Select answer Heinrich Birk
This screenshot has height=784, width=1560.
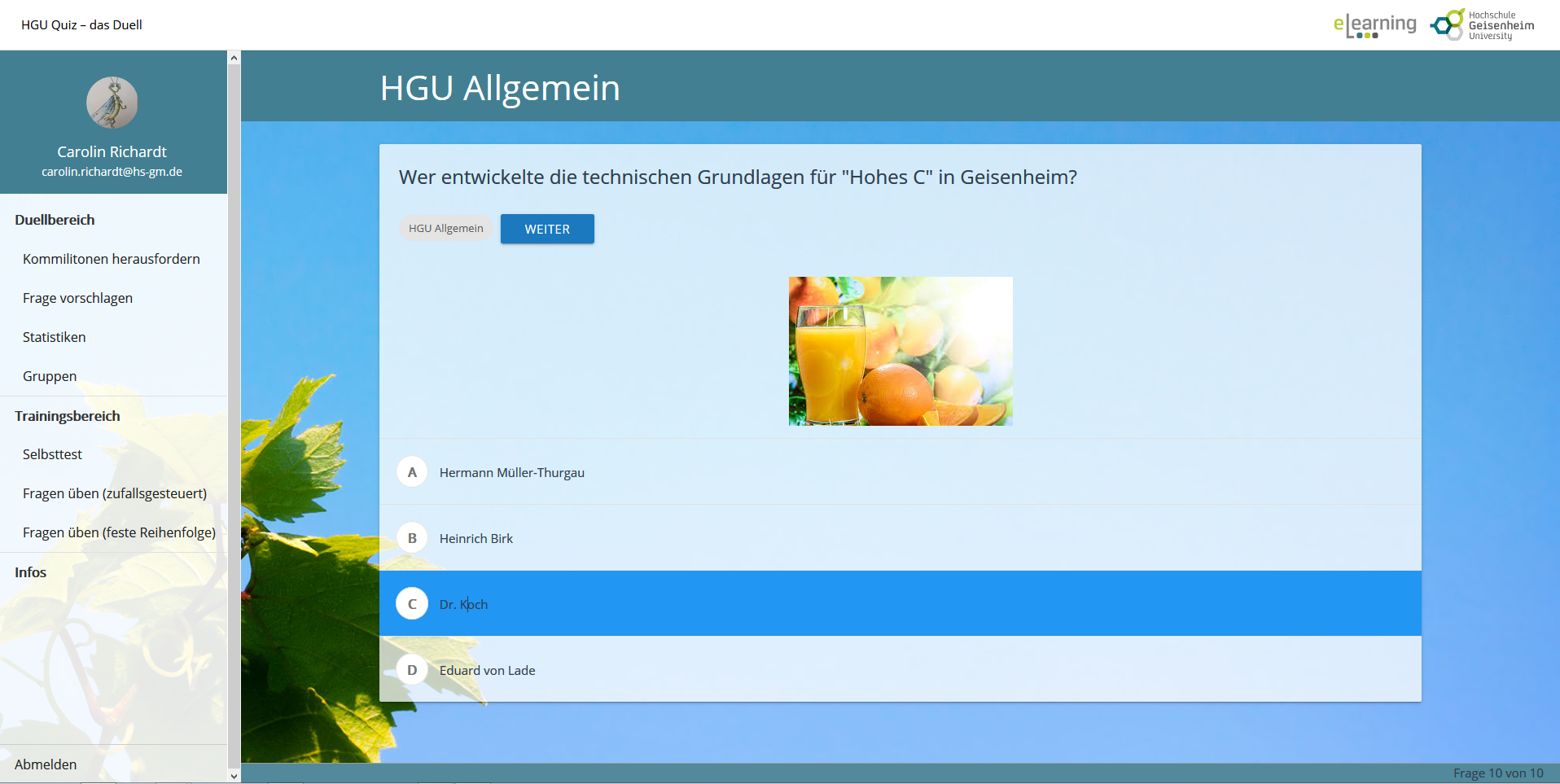pyautogui.click(x=475, y=538)
